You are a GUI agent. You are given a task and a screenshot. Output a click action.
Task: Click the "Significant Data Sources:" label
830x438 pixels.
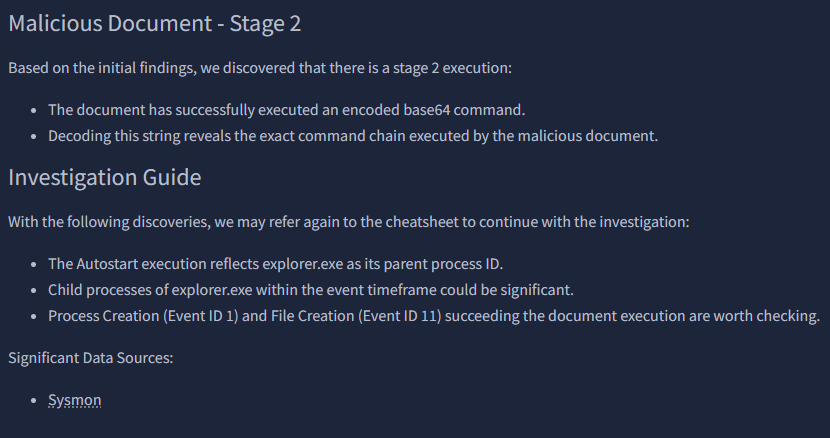click(x=91, y=357)
